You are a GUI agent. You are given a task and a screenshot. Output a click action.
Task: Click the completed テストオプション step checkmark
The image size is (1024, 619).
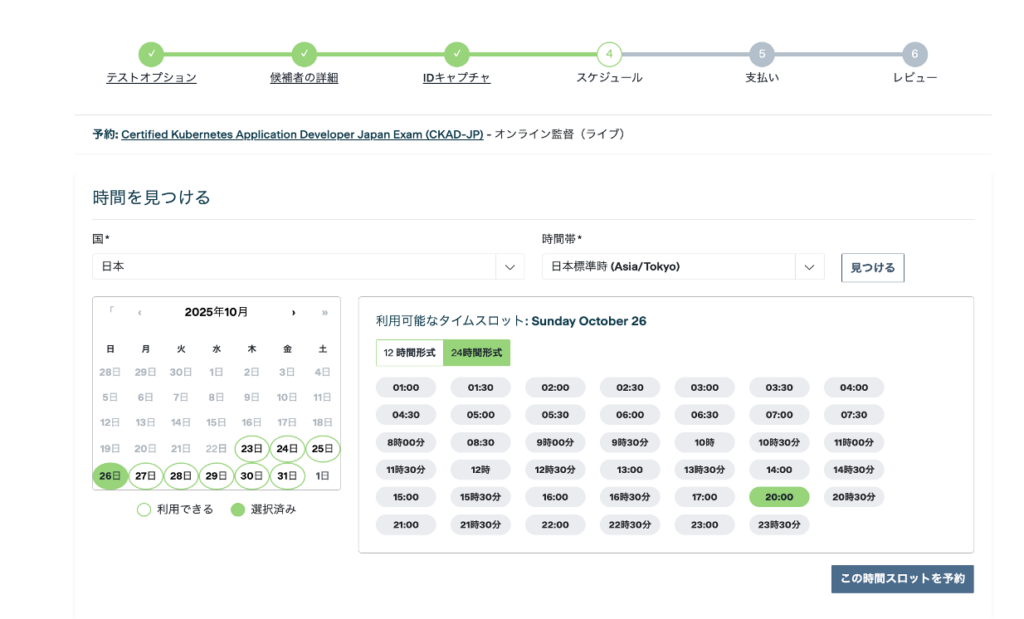[151, 54]
